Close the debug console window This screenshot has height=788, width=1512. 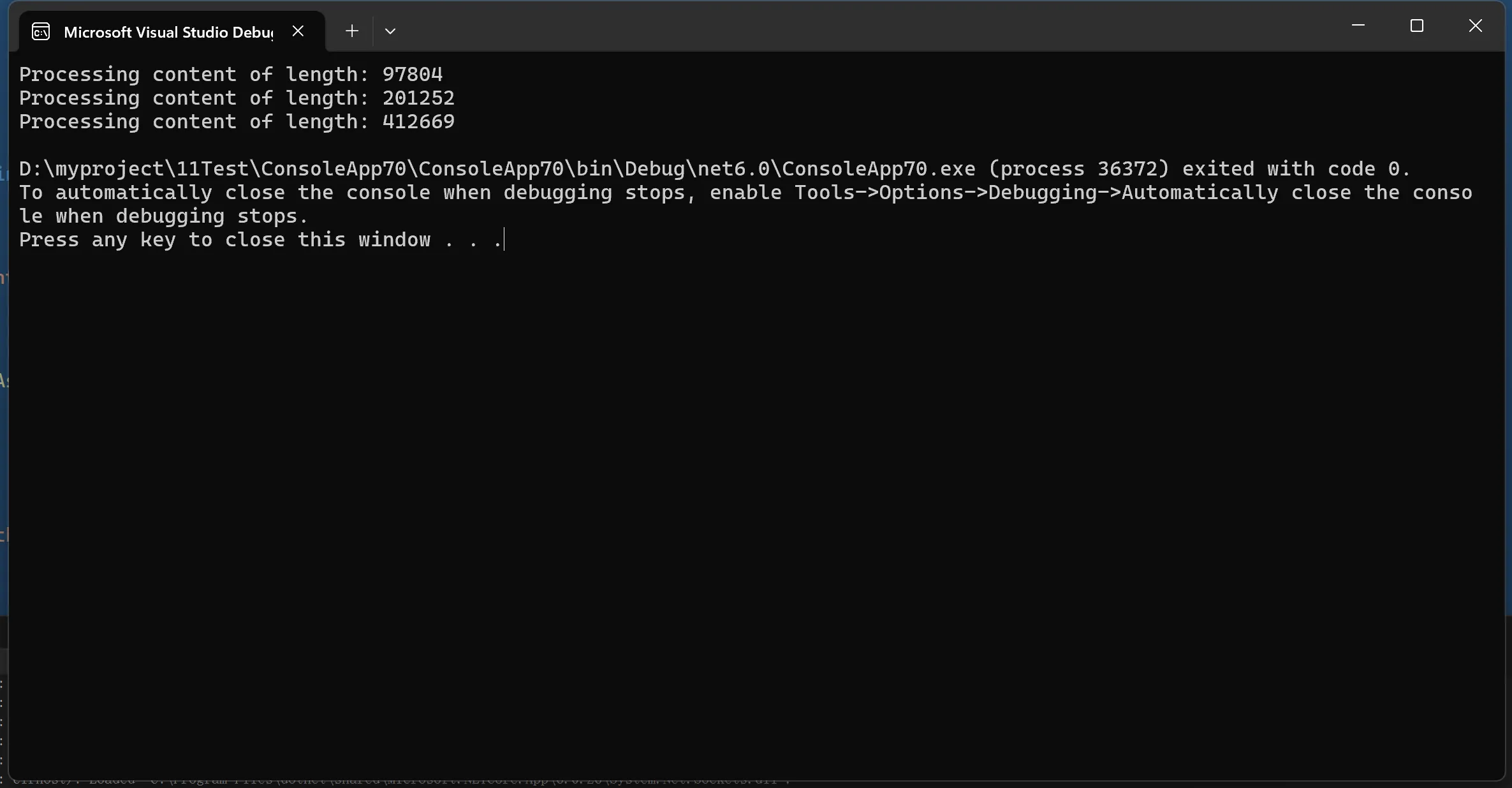(x=1476, y=26)
